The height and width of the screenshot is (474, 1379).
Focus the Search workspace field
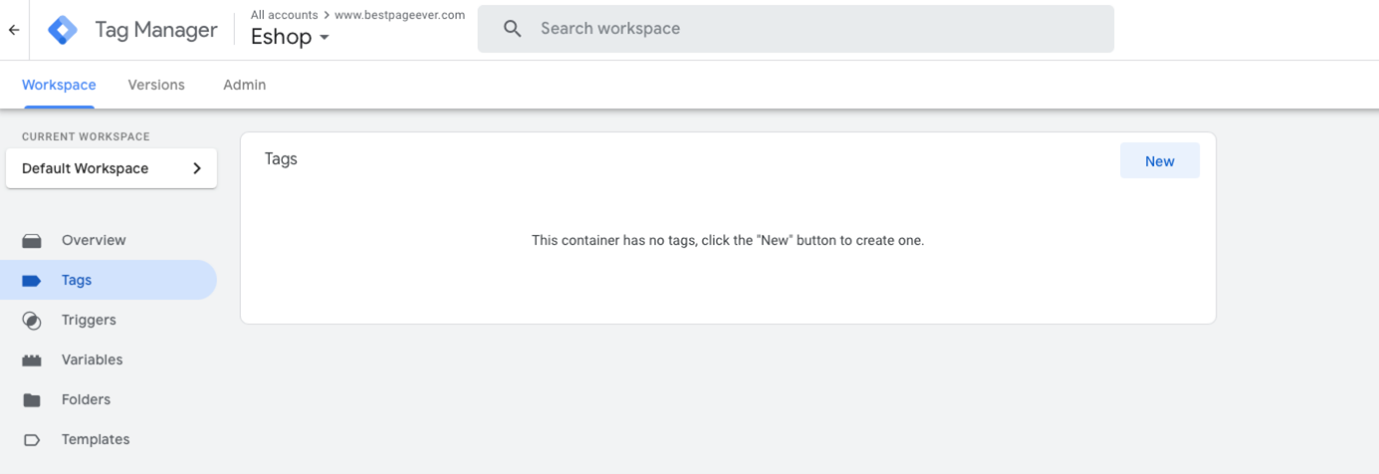tap(795, 29)
